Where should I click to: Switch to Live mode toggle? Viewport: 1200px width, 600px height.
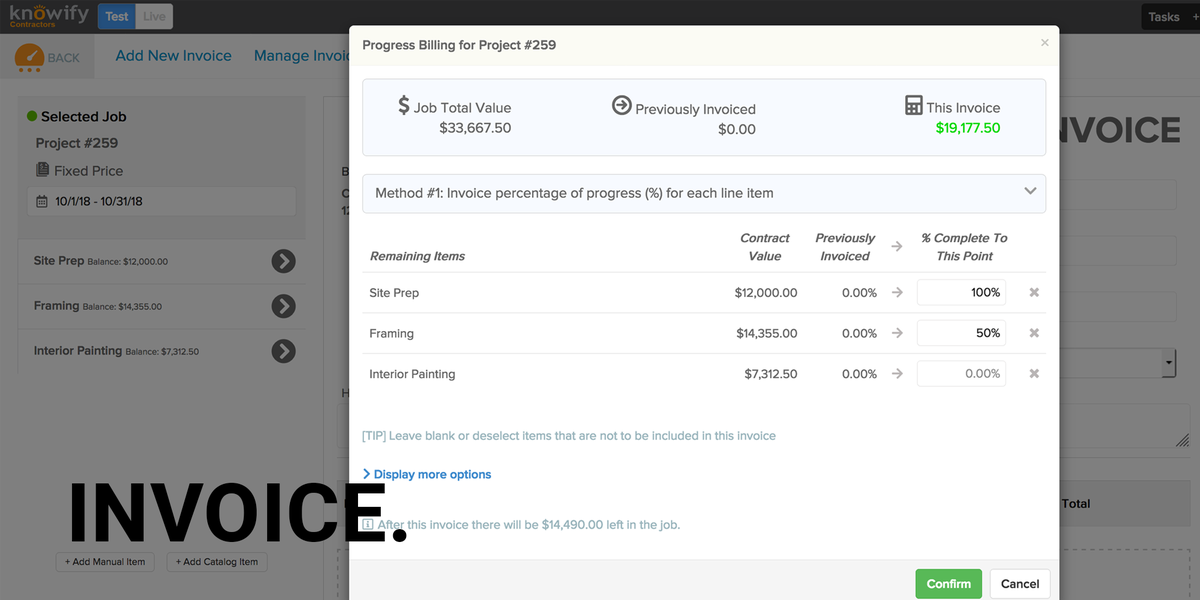(x=154, y=16)
